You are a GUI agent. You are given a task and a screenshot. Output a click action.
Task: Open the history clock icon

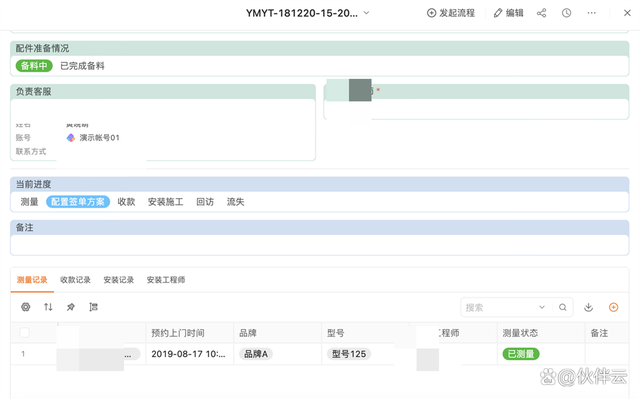[x=566, y=13]
